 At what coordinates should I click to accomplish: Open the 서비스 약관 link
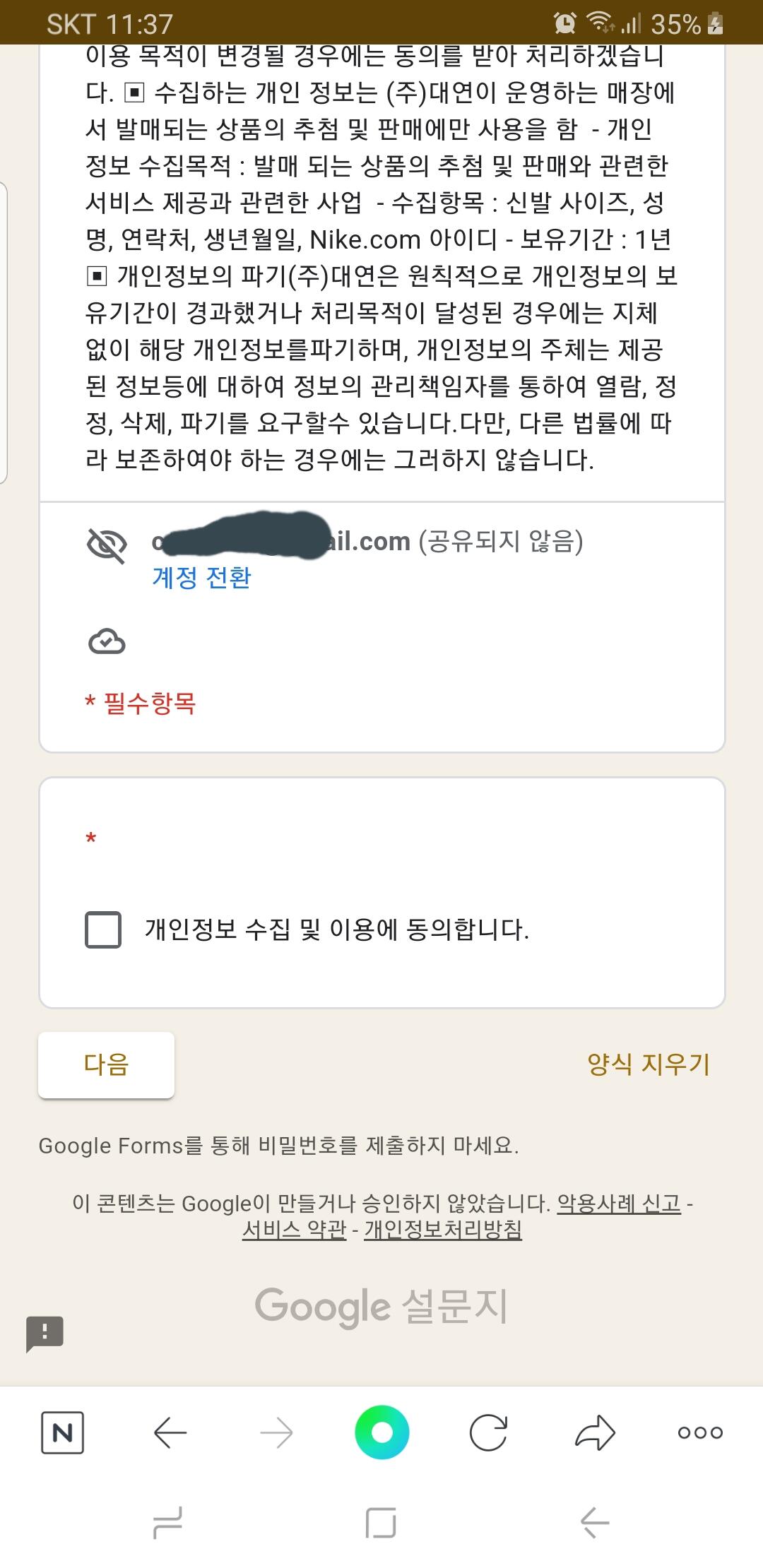pyautogui.click(x=294, y=1230)
